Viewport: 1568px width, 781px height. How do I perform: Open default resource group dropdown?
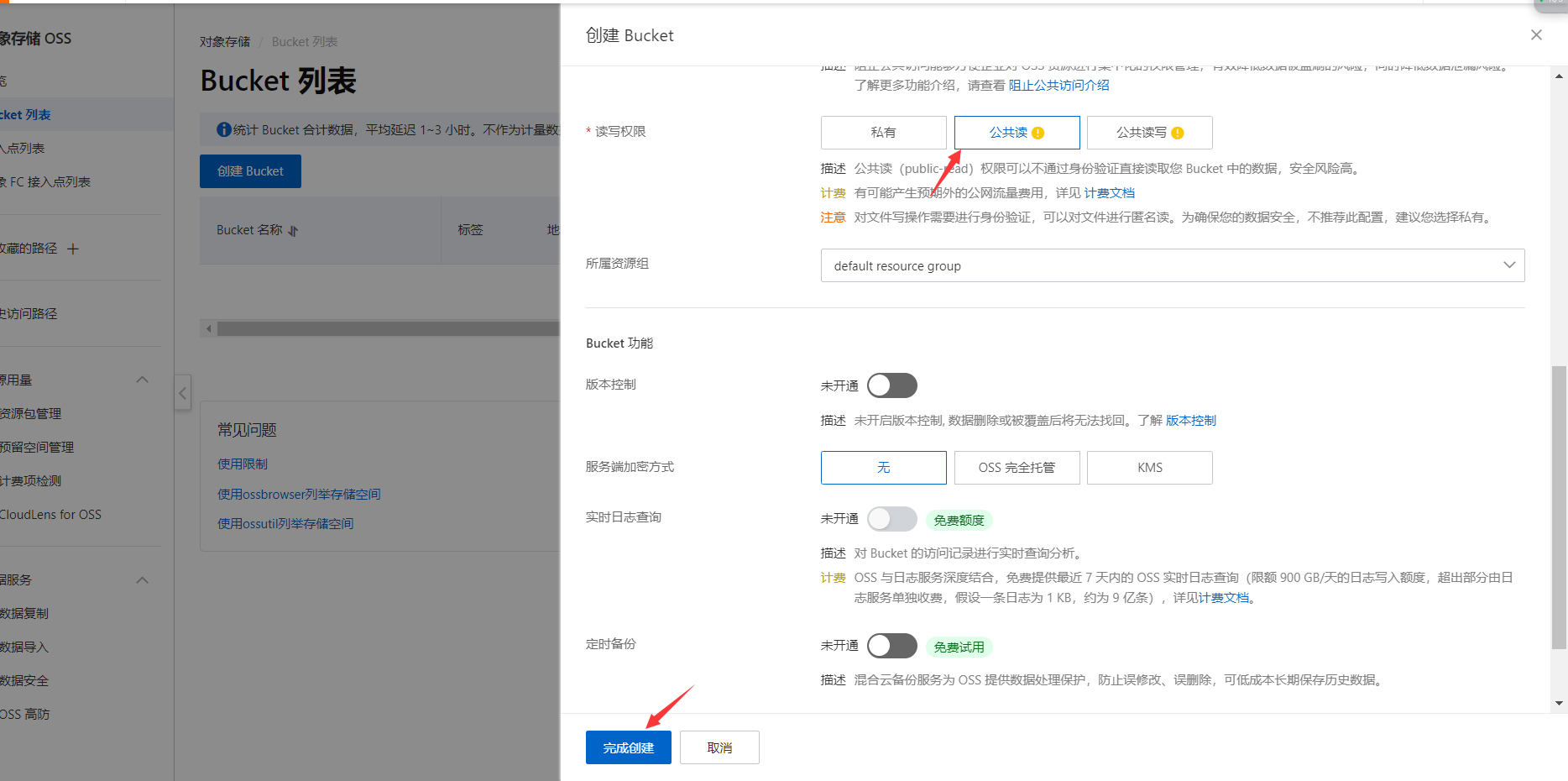pos(1173,265)
